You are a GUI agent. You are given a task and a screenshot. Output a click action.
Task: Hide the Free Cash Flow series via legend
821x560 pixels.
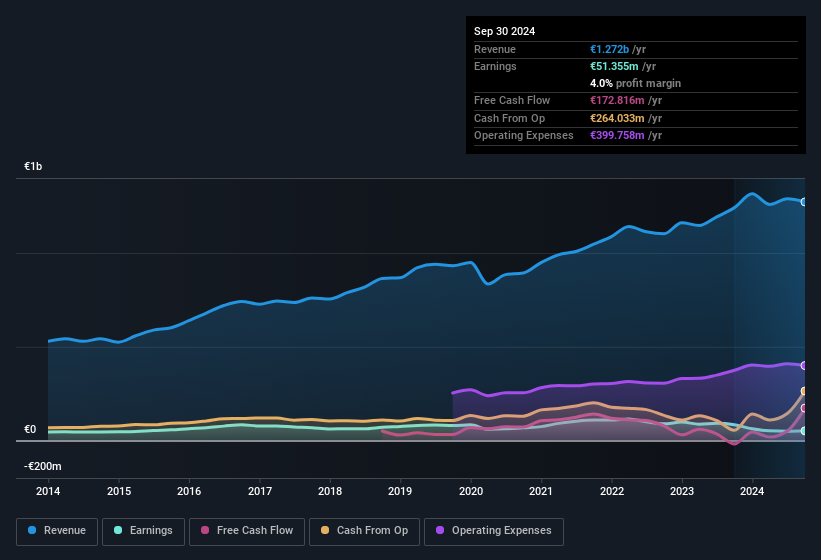[x=246, y=530]
